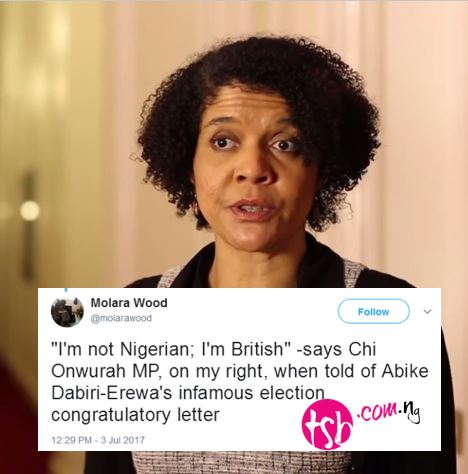Screen dimensions: 468x474
Task: Open the Molara Wood display name link
Action: point(129,303)
